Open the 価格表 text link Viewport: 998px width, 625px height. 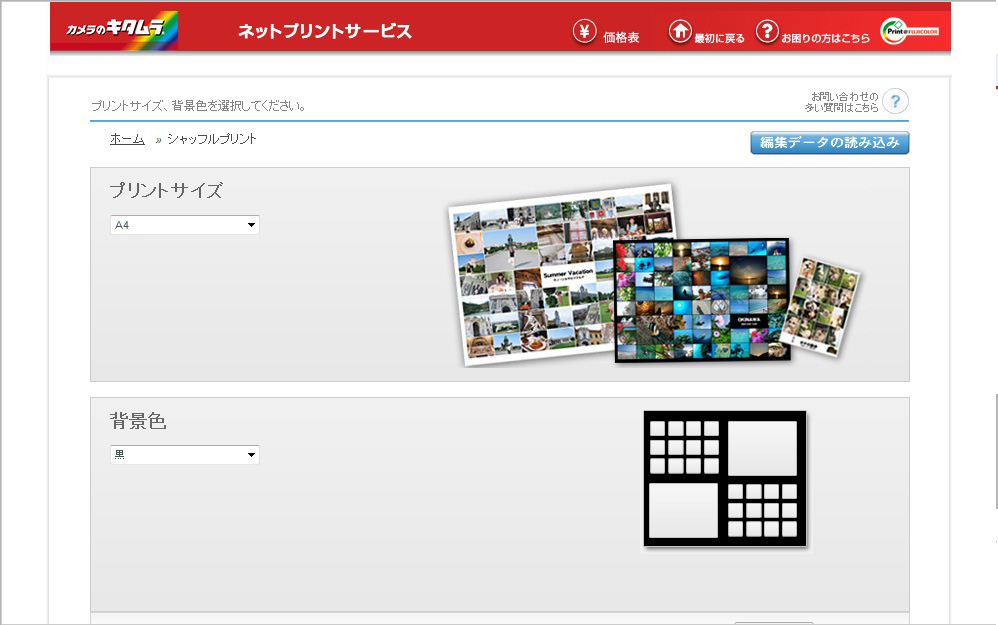[x=621, y=38]
